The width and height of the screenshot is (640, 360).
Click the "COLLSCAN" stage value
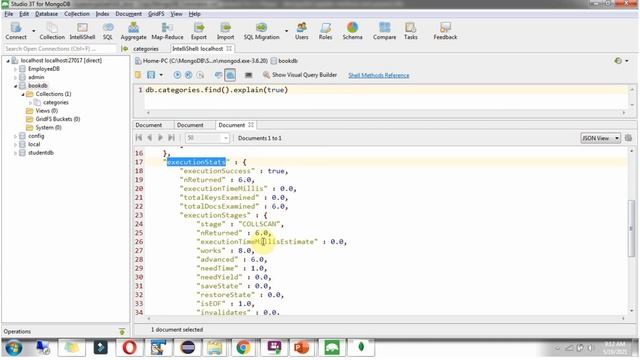tap(260, 224)
